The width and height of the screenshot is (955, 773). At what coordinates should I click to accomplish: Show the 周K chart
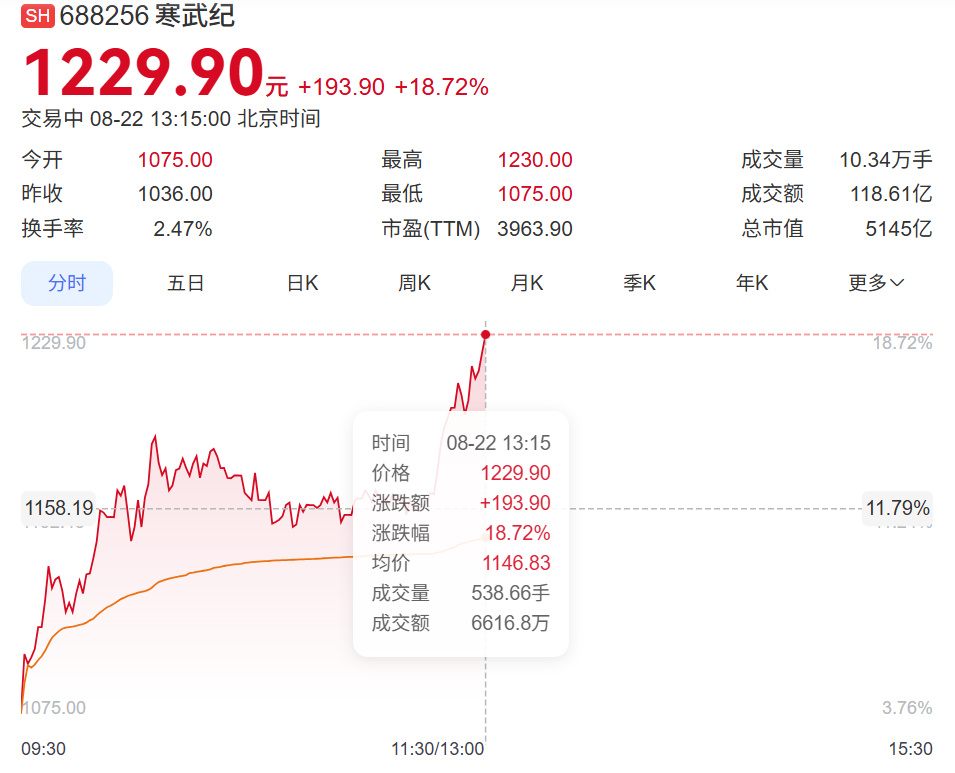pyautogui.click(x=414, y=283)
